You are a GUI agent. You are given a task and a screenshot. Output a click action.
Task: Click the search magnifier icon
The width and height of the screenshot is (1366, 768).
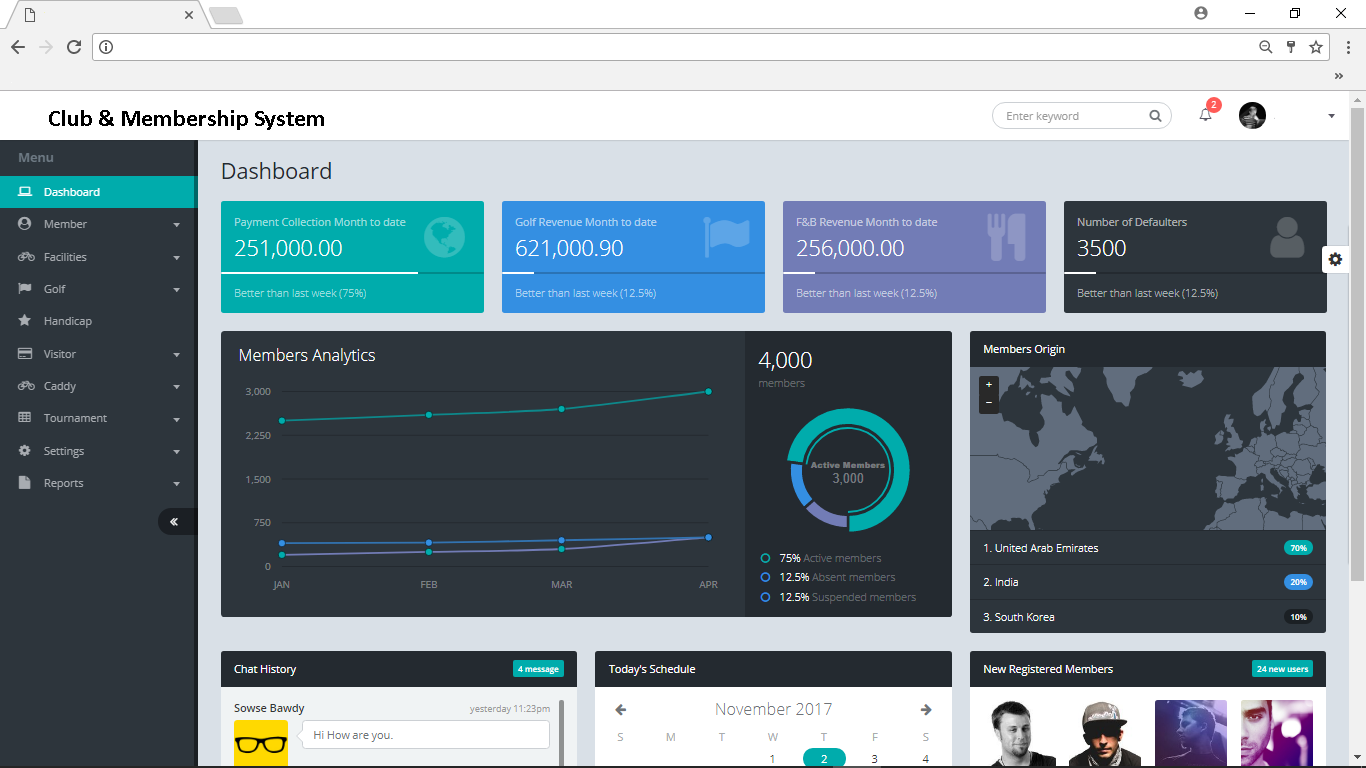1155,116
